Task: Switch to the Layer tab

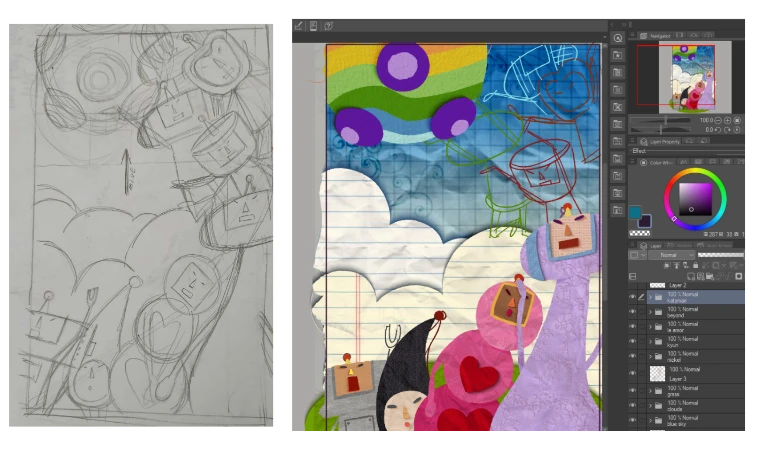Action: [651, 245]
